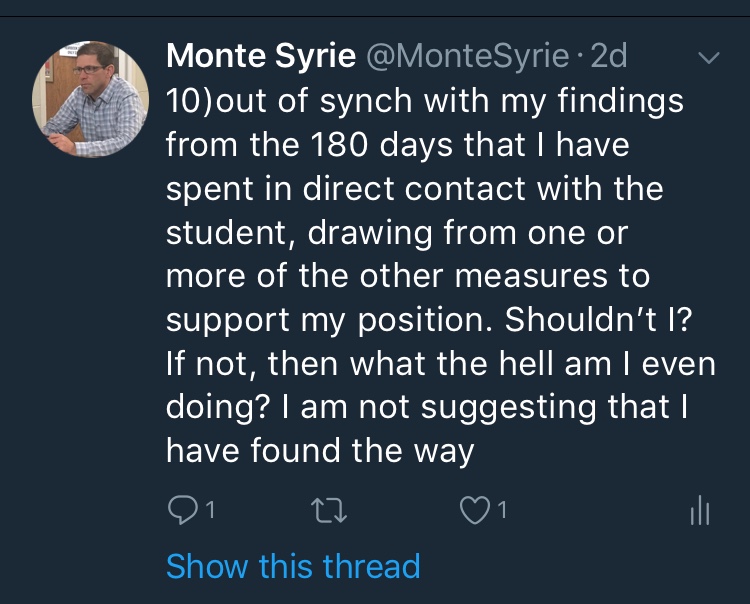Click the like count number beside the heart
This screenshot has width=750, height=604.
tap(502, 512)
